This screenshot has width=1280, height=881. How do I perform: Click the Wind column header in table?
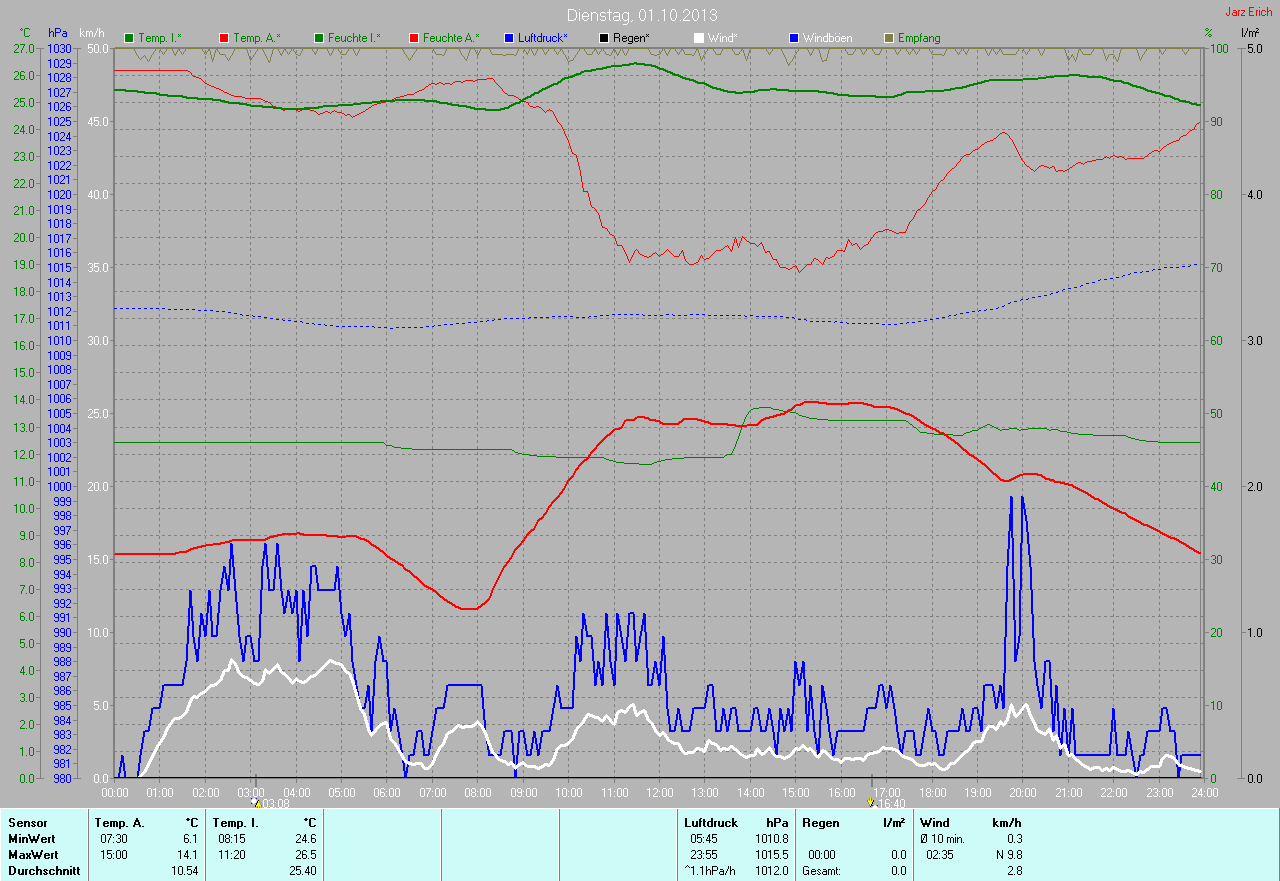coord(935,823)
